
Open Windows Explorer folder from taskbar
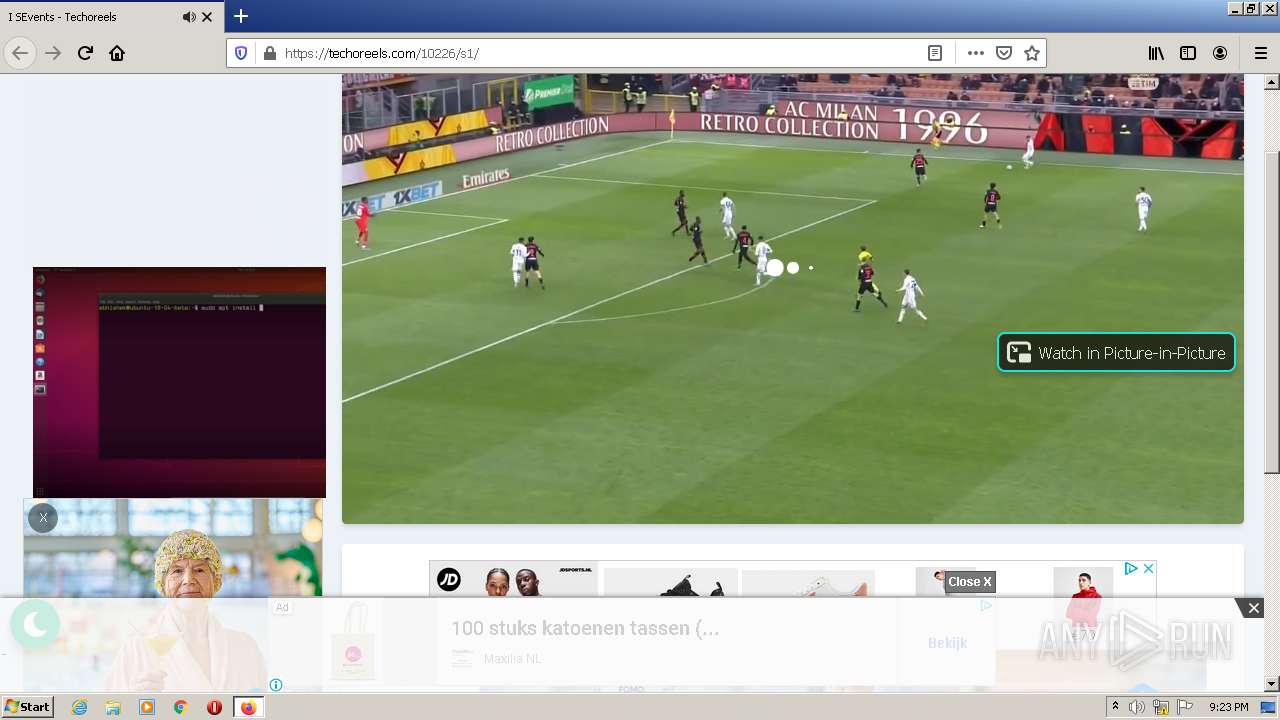113,707
